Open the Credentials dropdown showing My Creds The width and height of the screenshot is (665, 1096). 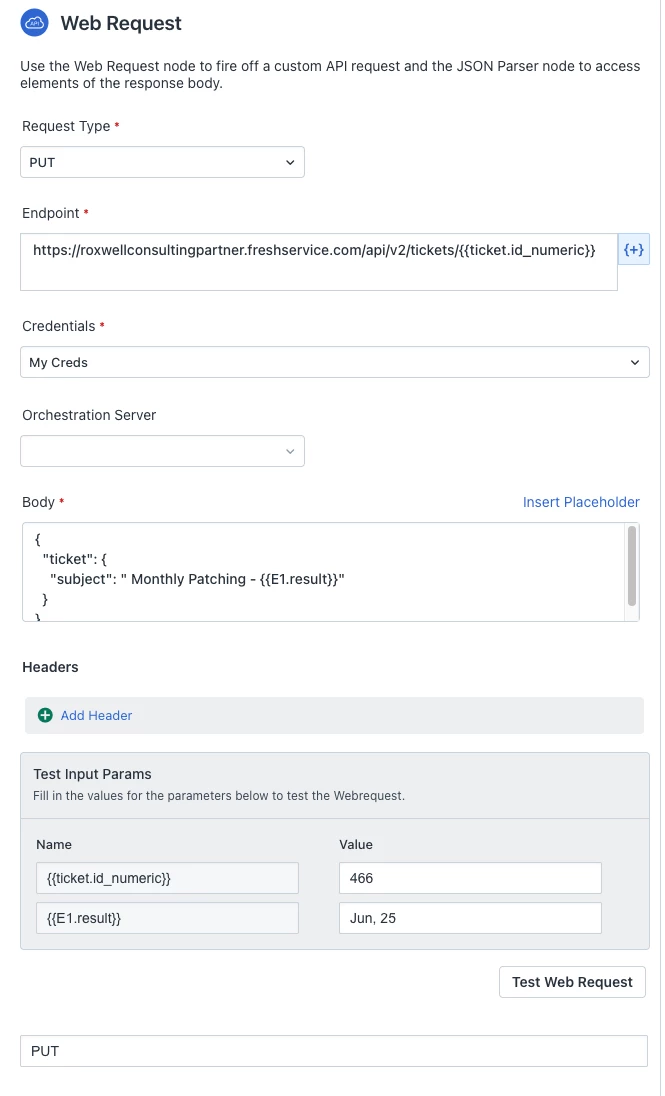[x=335, y=362]
